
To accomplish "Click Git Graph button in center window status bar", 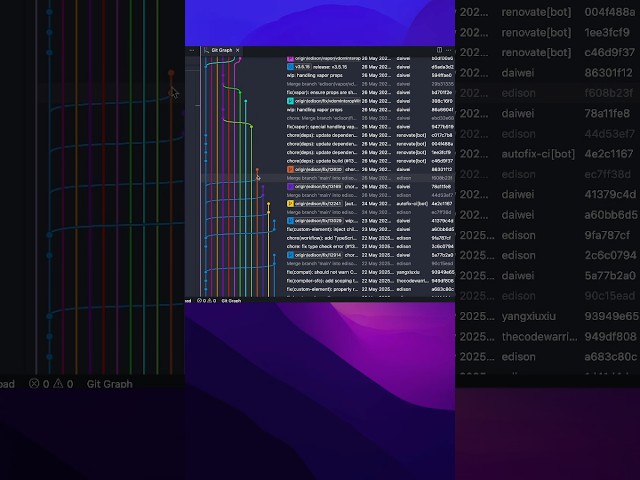I will pyautogui.click(x=231, y=301).
